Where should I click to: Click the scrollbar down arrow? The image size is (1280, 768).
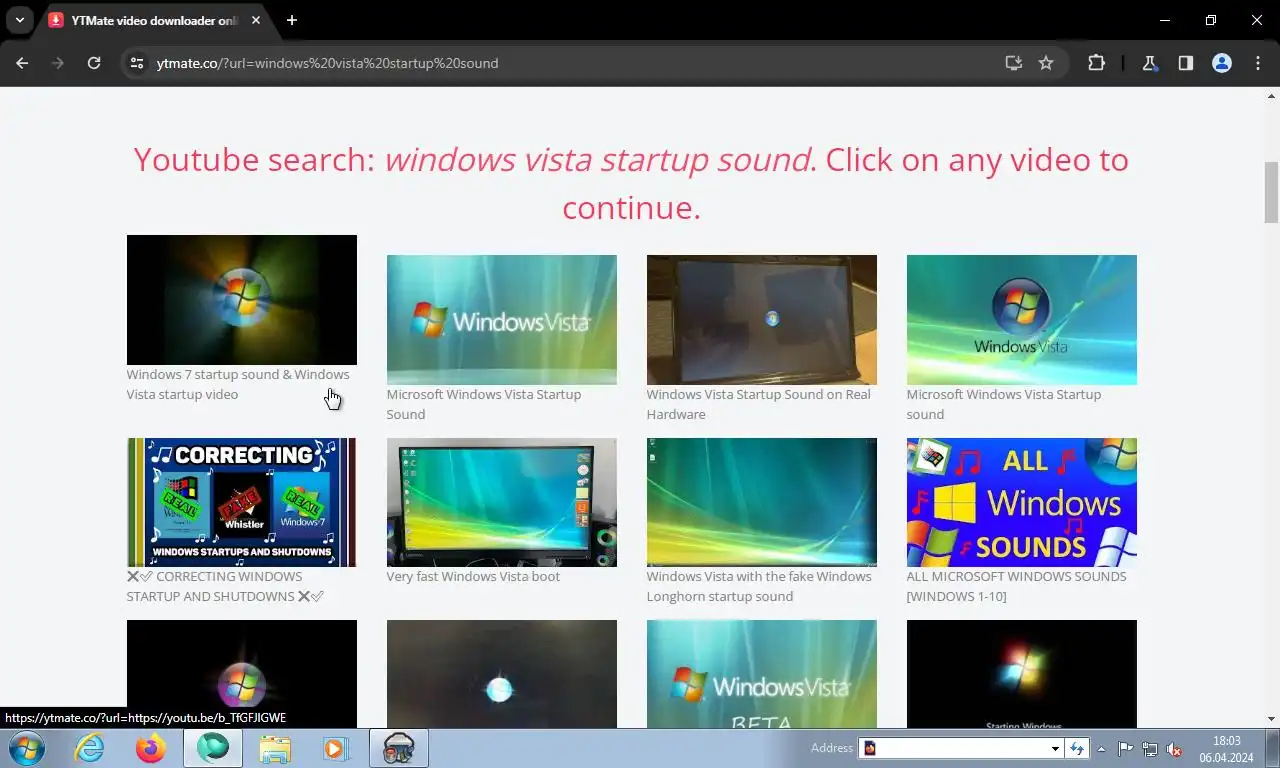click(x=1272, y=719)
